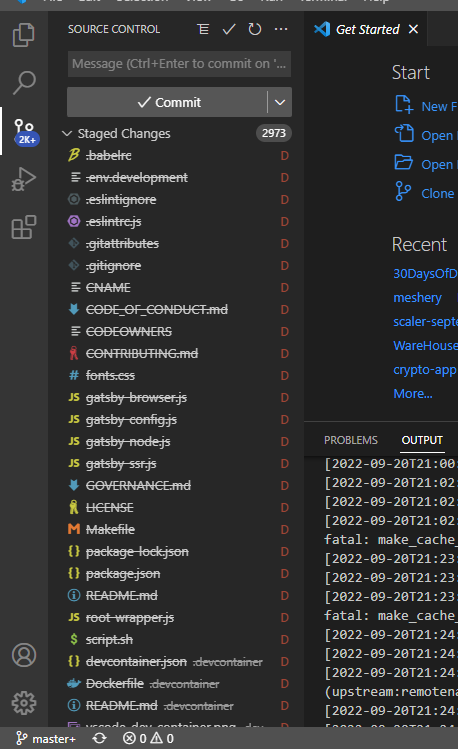The width and height of the screenshot is (458, 749).
Task: Open the Commit button dropdown arrow
Action: pos(280,102)
